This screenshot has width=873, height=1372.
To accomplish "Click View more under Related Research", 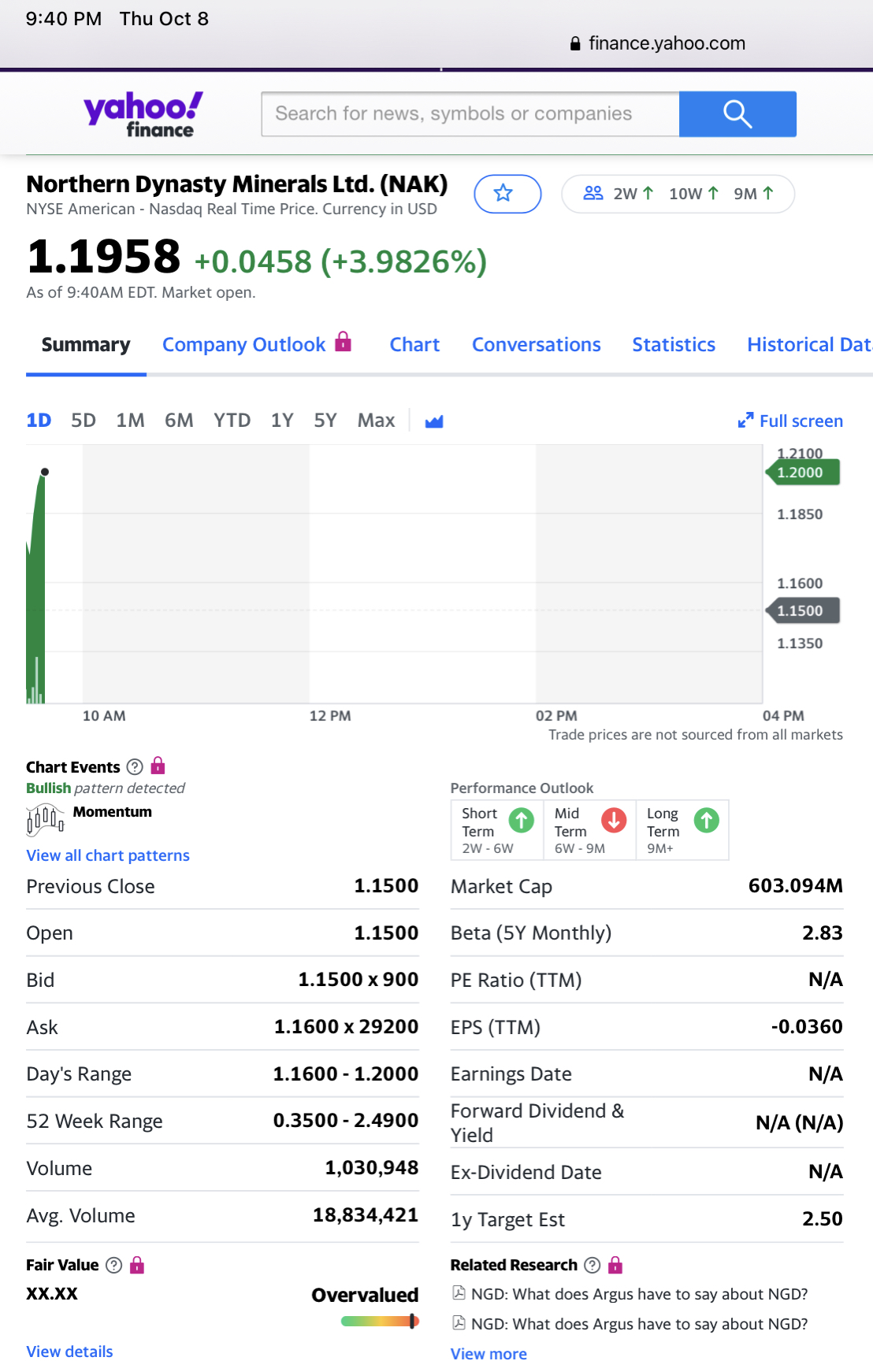I will tap(489, 1354).
